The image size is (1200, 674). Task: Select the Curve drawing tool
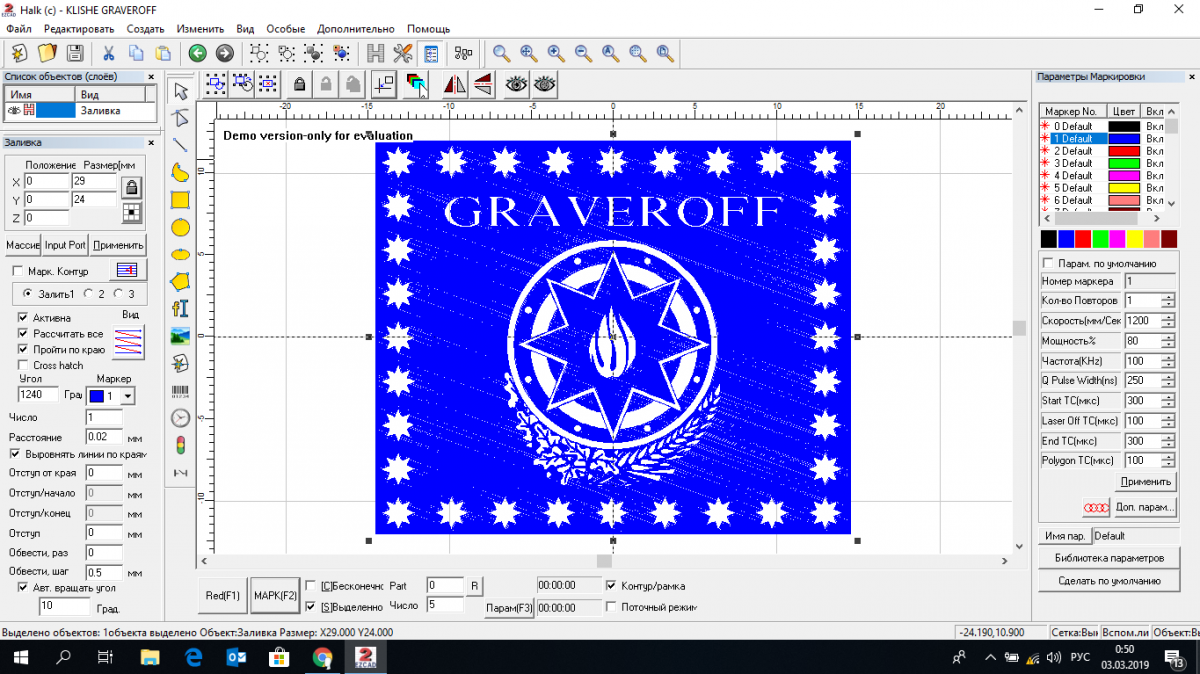pyautogui.click(x=181, y=172)
